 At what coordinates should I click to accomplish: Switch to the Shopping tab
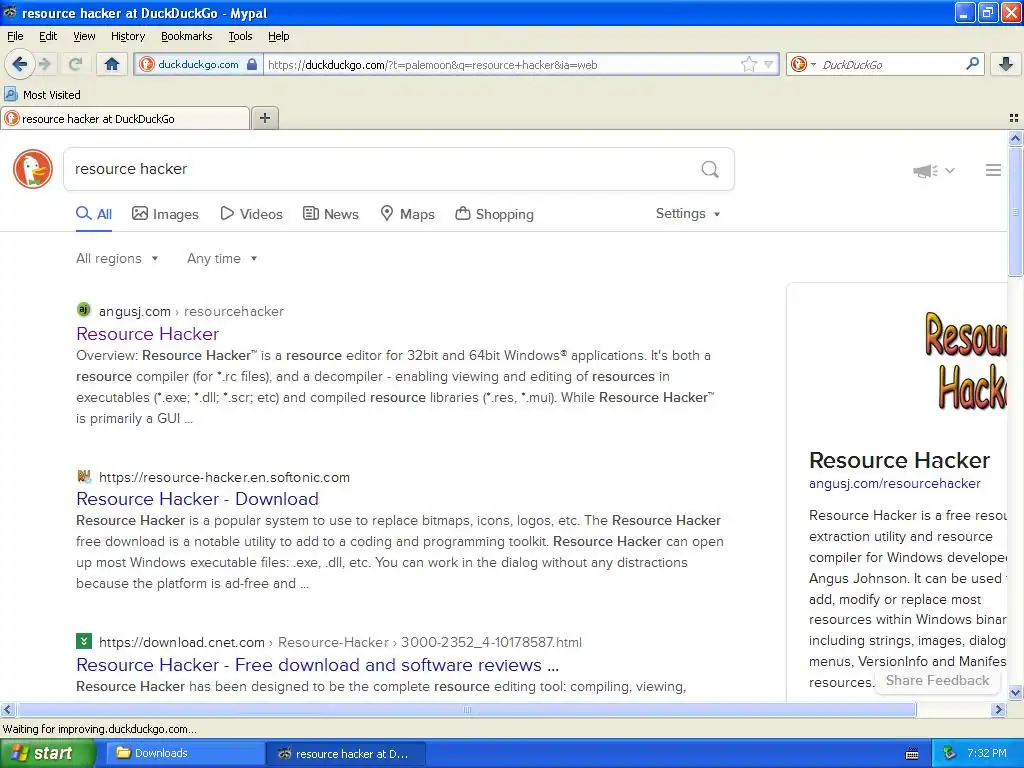click(x=494, y=214)
